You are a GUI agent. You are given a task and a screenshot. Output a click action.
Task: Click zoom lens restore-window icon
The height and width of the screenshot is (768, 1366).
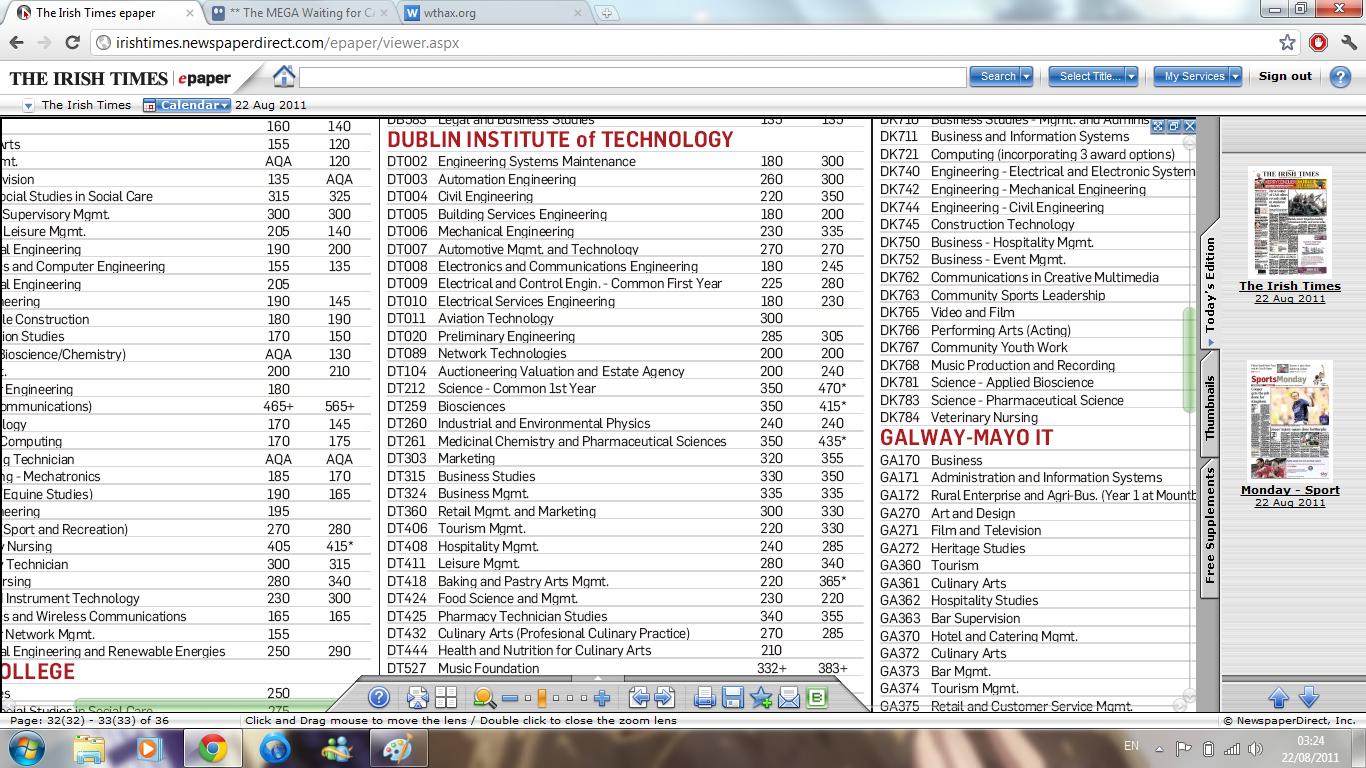pos(1174,126)
